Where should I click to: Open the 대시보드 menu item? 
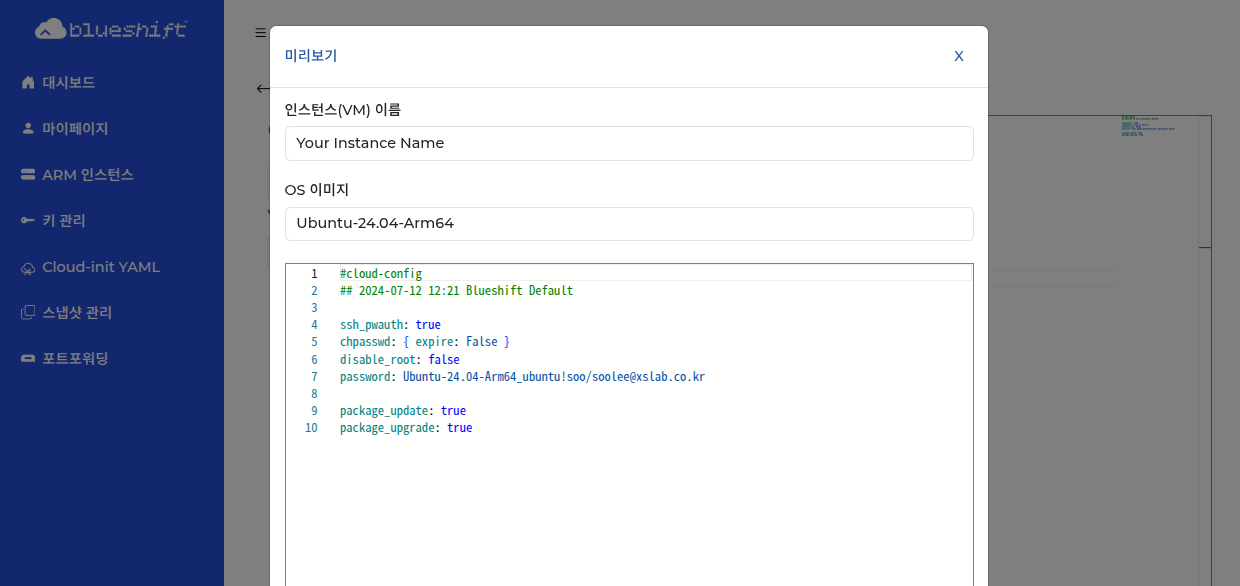coord(68,83)
